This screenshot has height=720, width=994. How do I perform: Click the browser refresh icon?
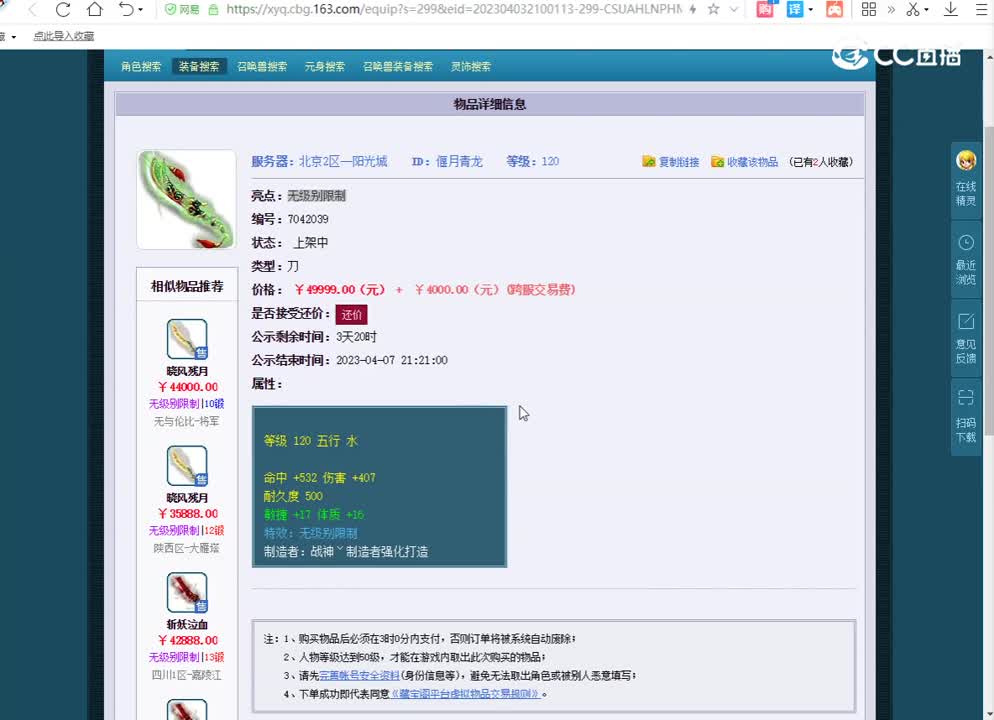coord(63,10)
